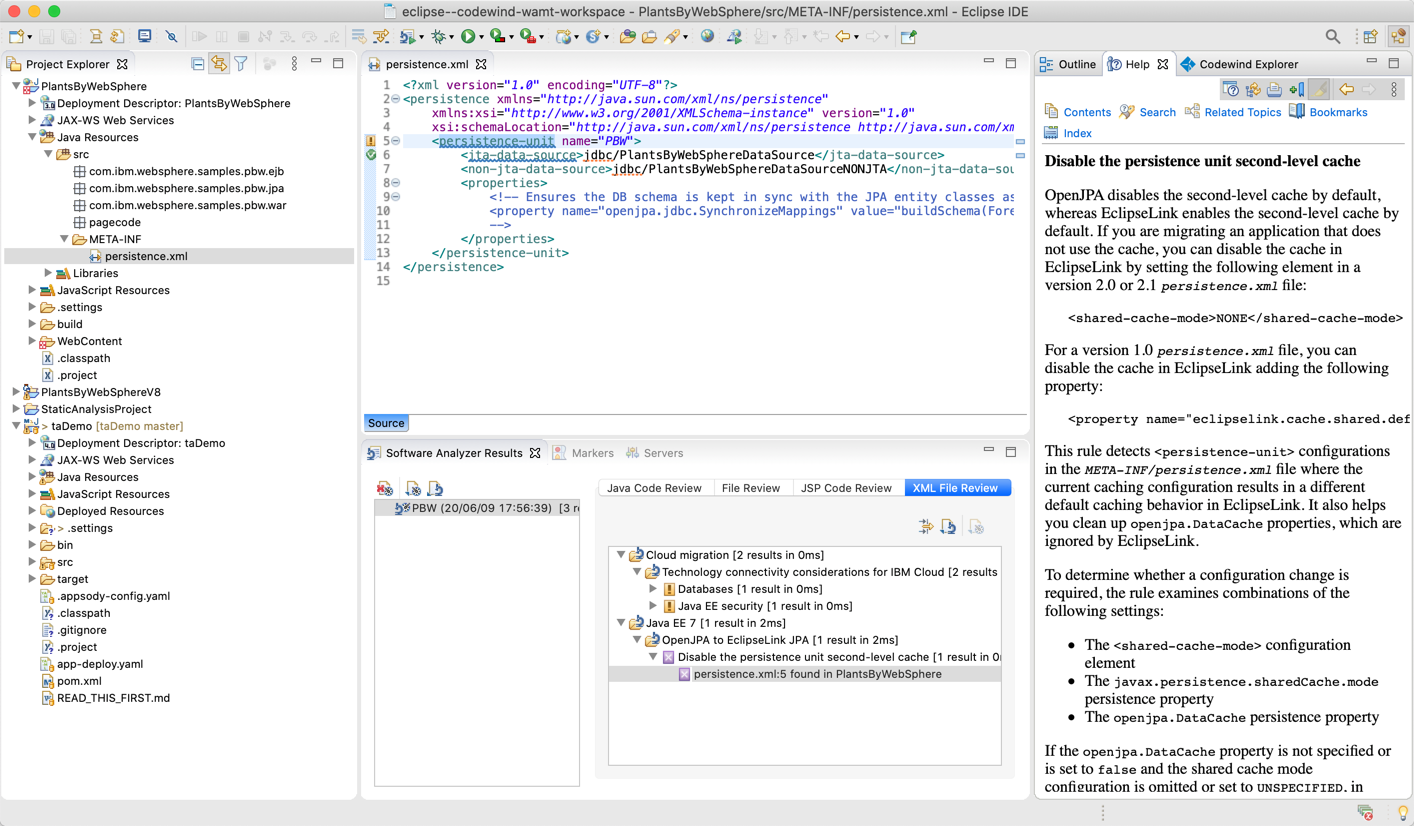Collapse the META-INF folder
This screenshot has height=826, width=1414.
[64, 239]
